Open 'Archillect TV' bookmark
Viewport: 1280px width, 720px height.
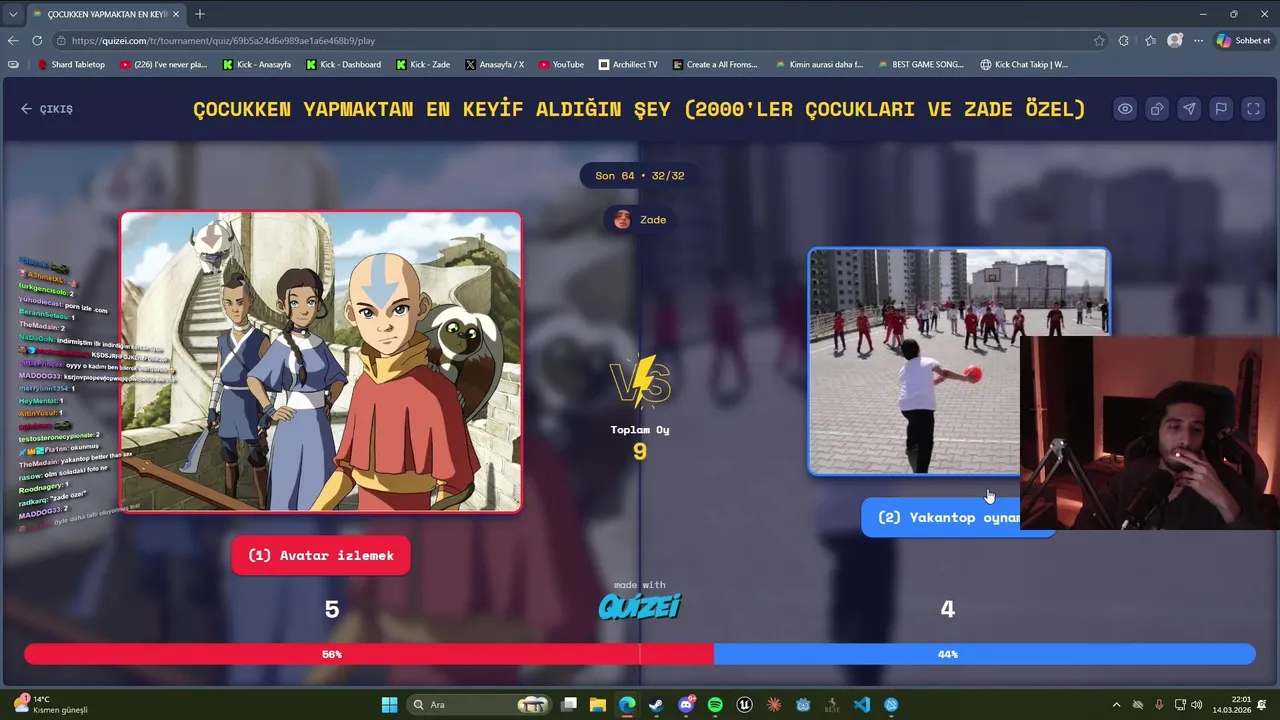click(x=628, y=64)
